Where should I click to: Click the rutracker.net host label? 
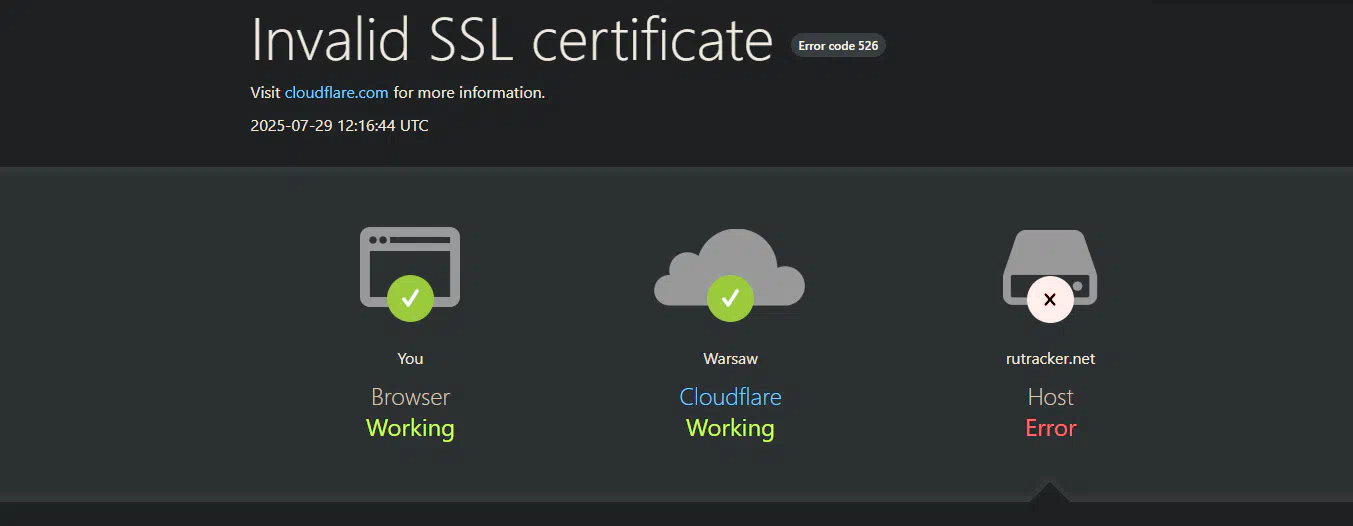[1050, 358]
